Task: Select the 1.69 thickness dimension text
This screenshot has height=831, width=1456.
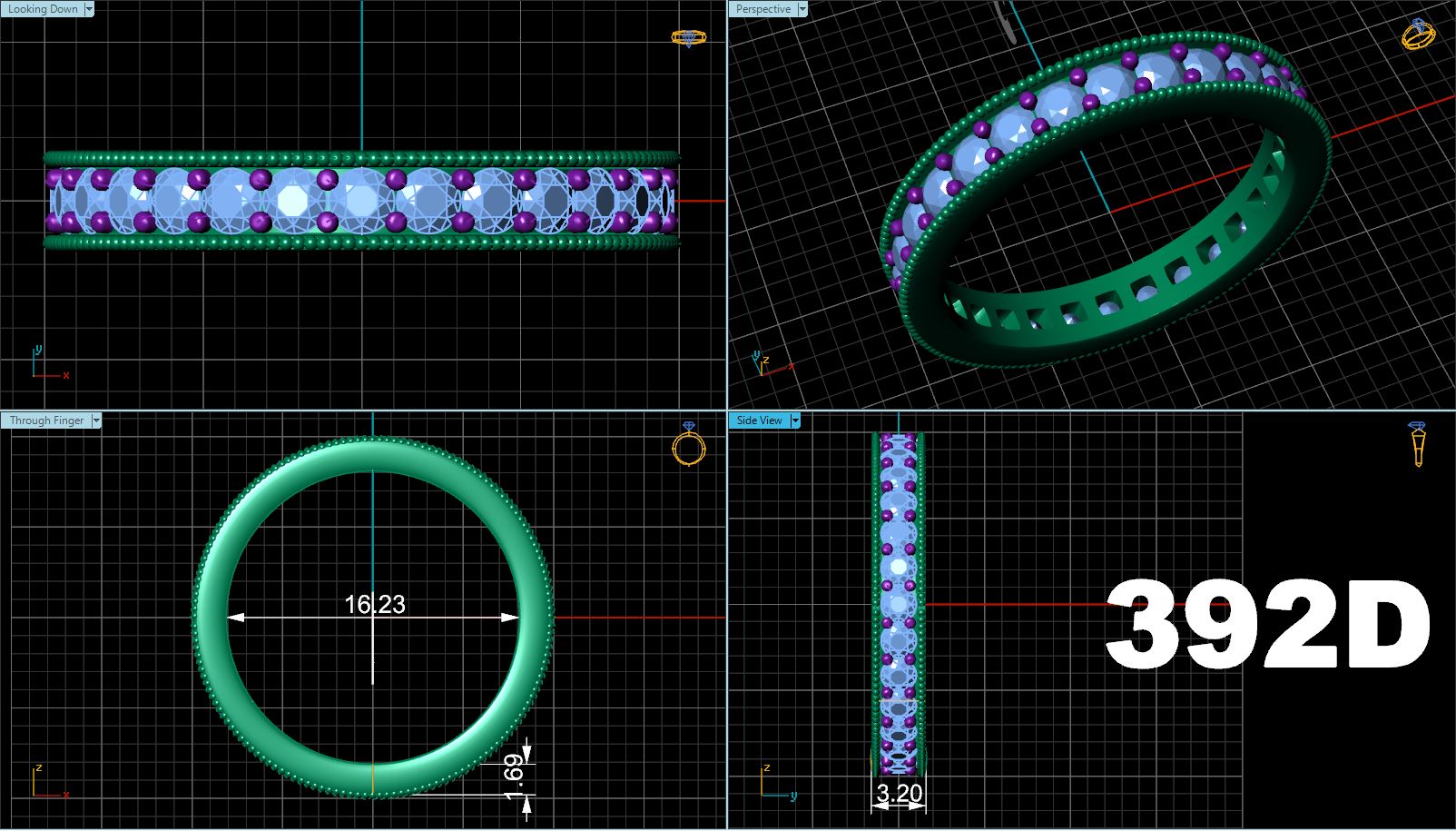Action: click(515, 778)
